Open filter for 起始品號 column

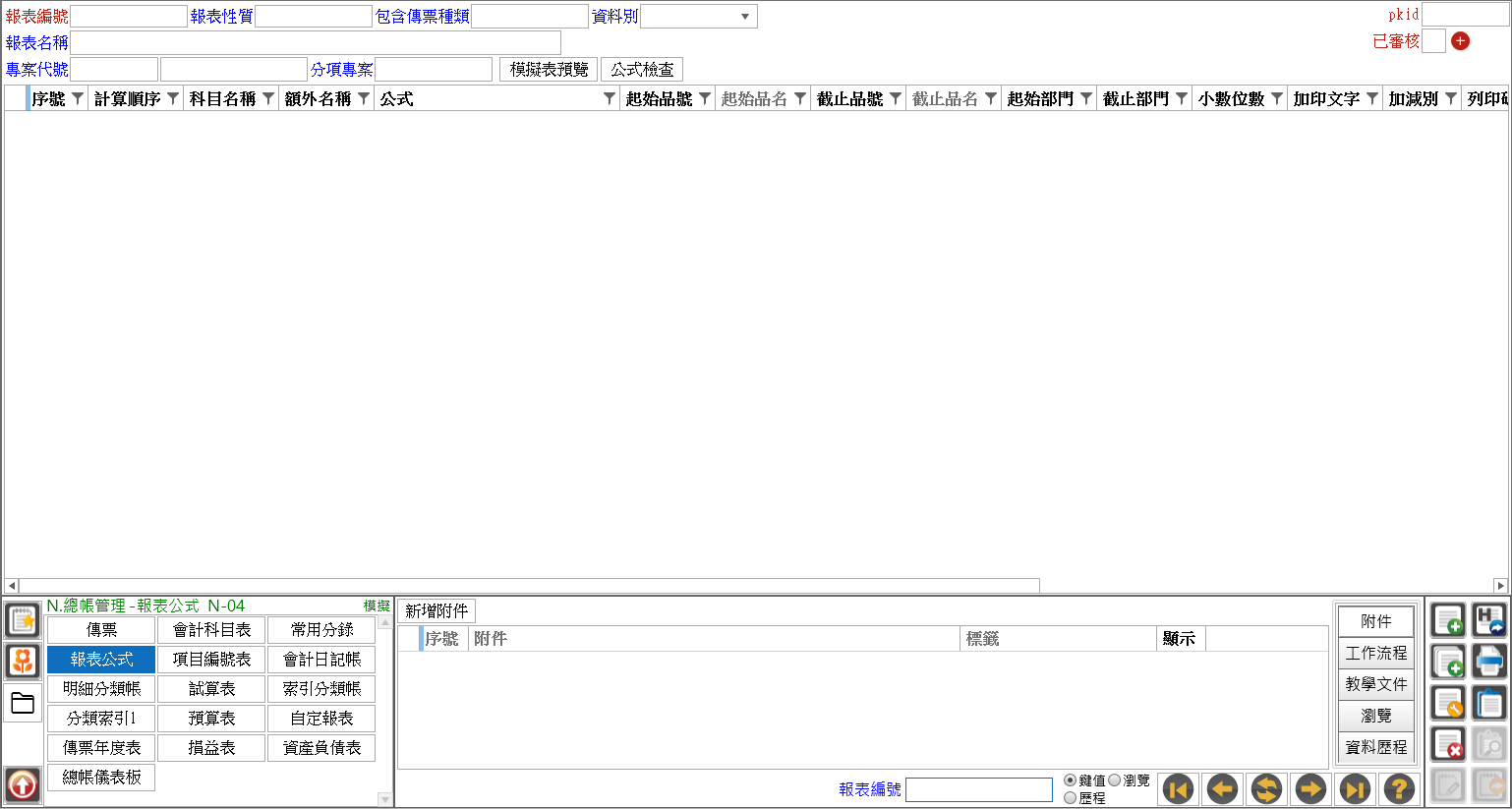coord(705,98)
